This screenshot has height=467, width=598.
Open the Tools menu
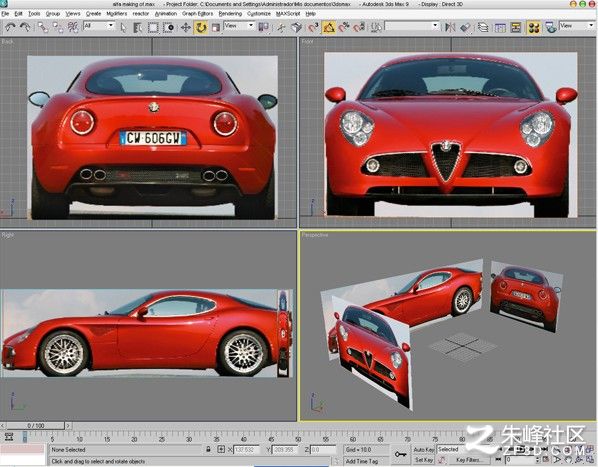34,14
